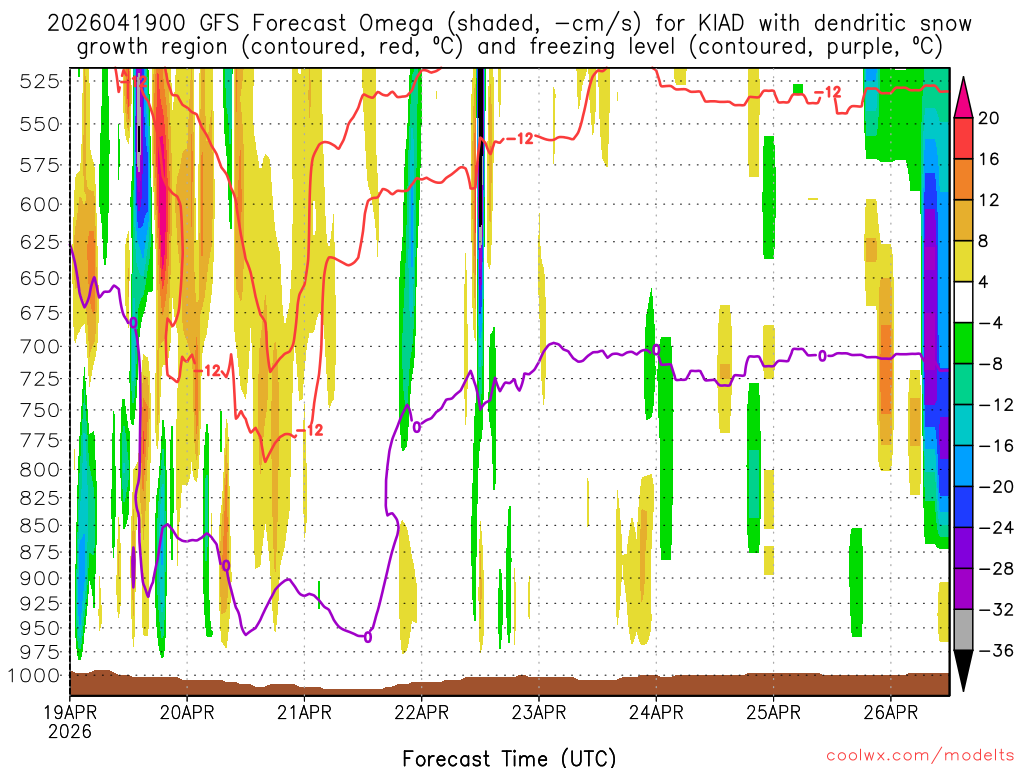The height and width of the screenshot is (768, 1024).
Task: Click the 900 pressure level label
Action: click(39, 579)
